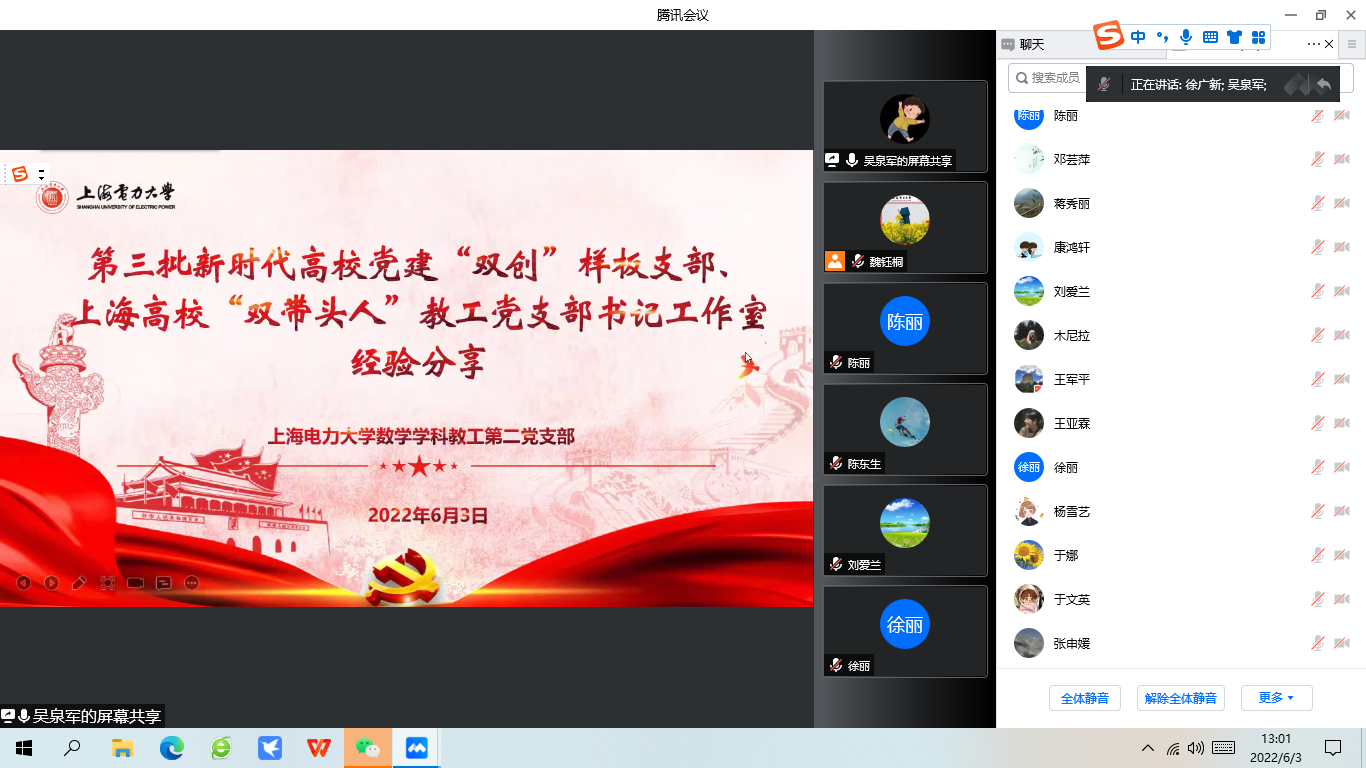Click the Sogou input soft keyboard icon
The width and height of the screenshot is (1366, 768).
(x=1211, y=38)
